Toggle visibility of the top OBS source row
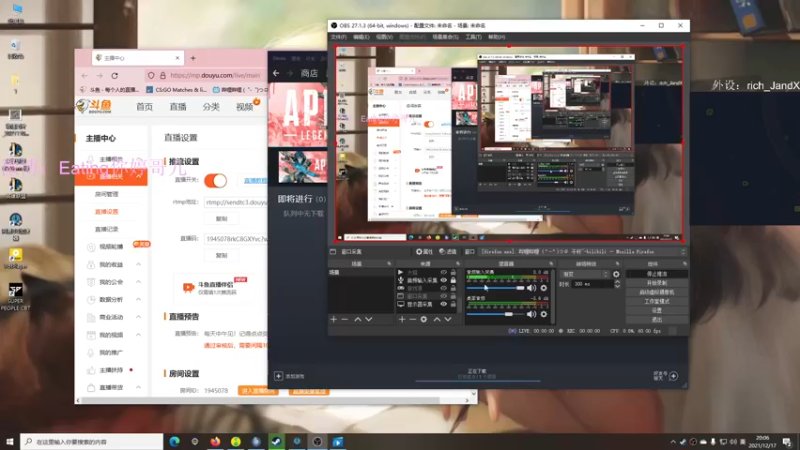Viewport: 800px width, 450px height. click(x=443, y=272)
